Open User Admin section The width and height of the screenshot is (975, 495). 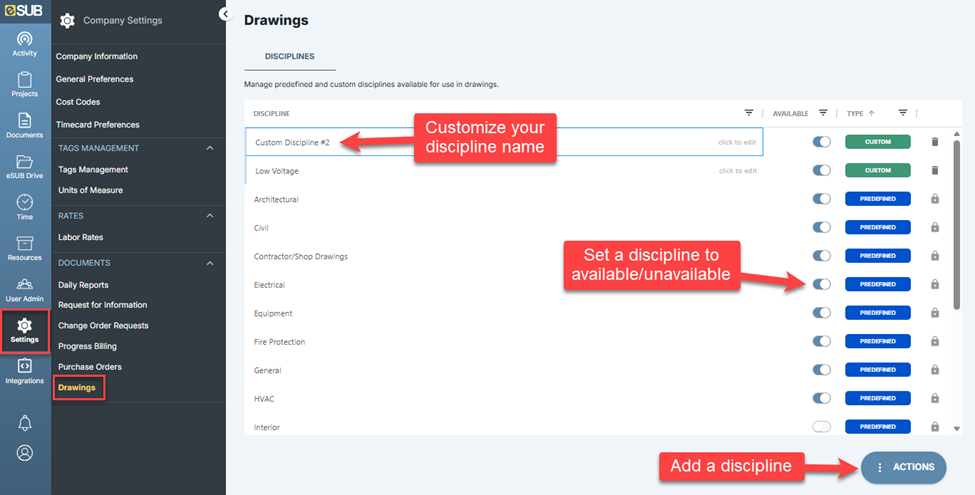point(25,289)
